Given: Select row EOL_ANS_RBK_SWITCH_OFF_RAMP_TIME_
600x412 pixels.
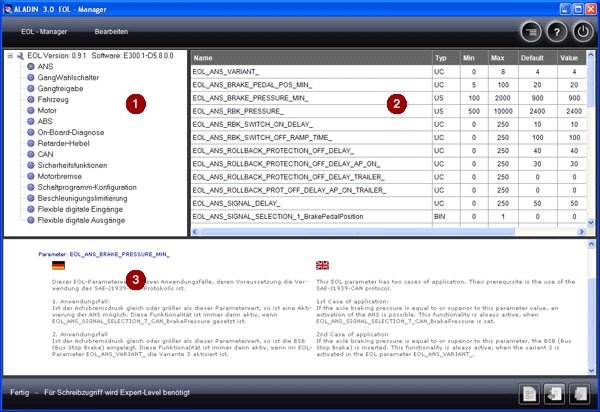Looking at the screenshot, I should click(x=388, y=137).
